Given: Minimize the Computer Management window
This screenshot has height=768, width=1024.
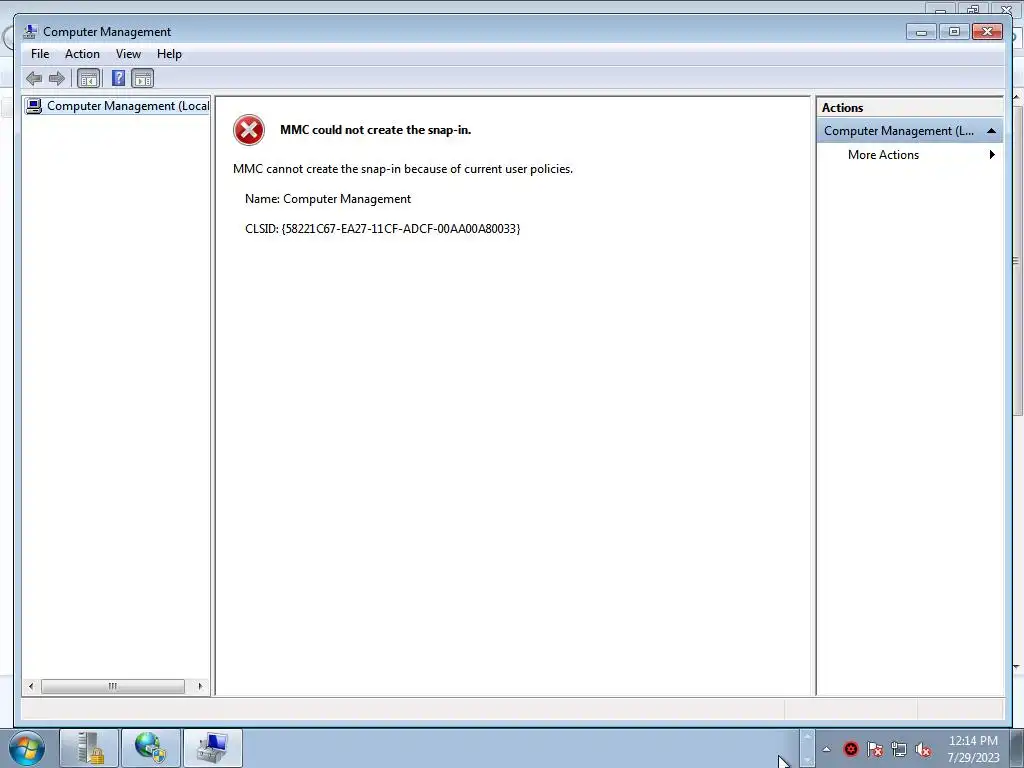Looking at the screenshot, I should click(x=921, y=31).
